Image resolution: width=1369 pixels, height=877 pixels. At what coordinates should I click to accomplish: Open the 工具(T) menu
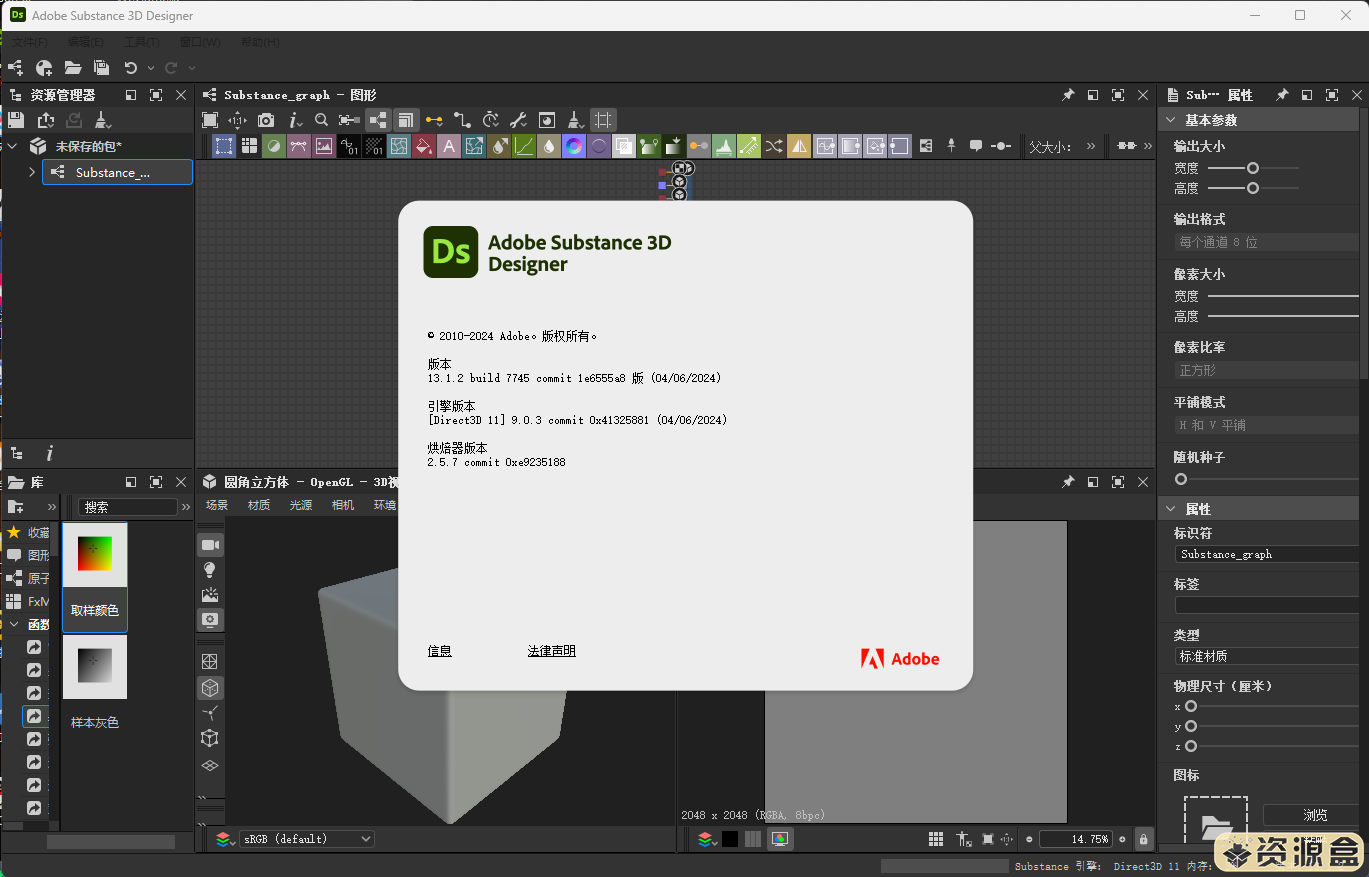tap(141, 42)
